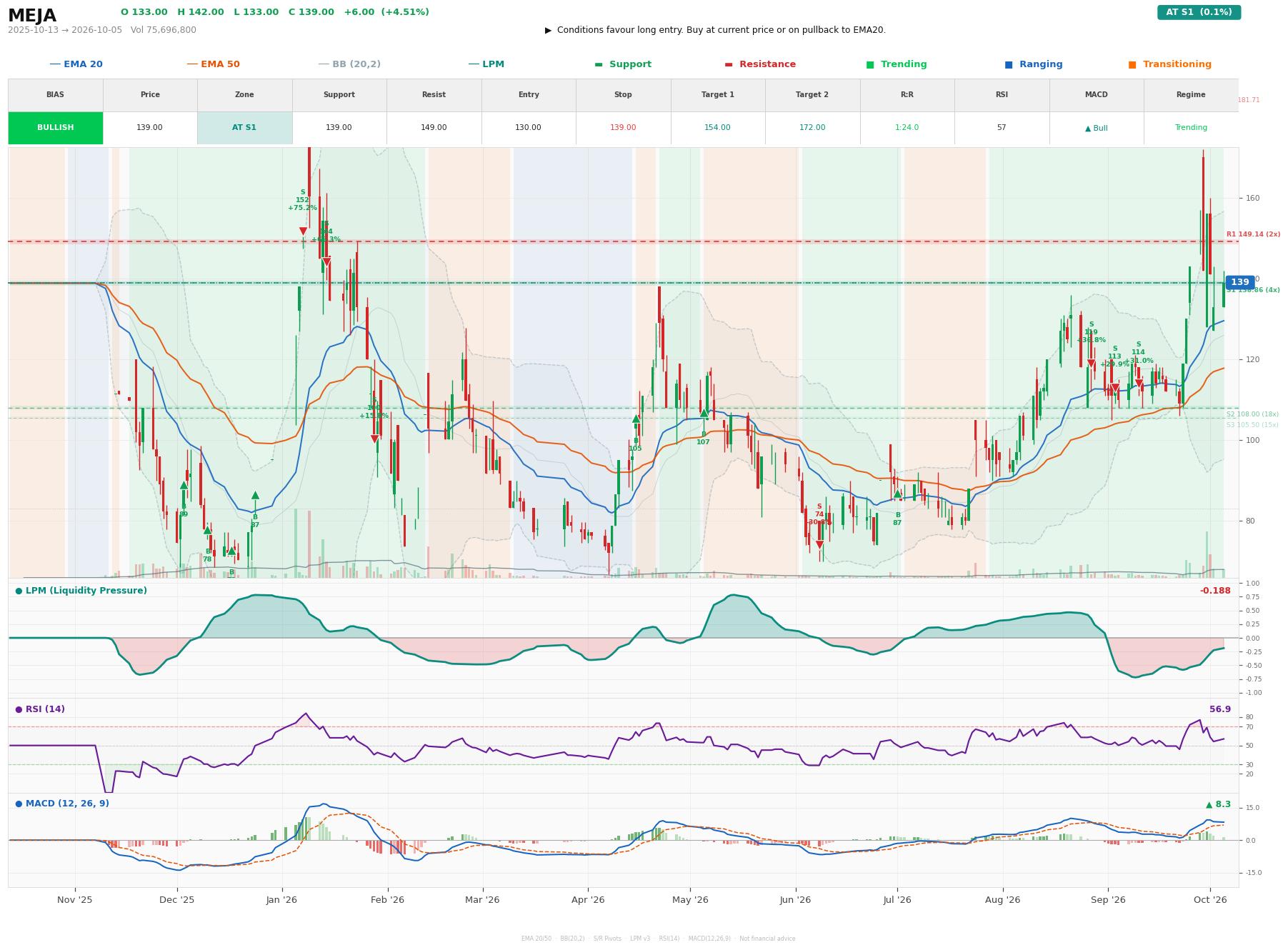Click the MACD cell's Bull up-arrow indicator
Viewport: 1288px width, 950px height.
[1097, 129]
